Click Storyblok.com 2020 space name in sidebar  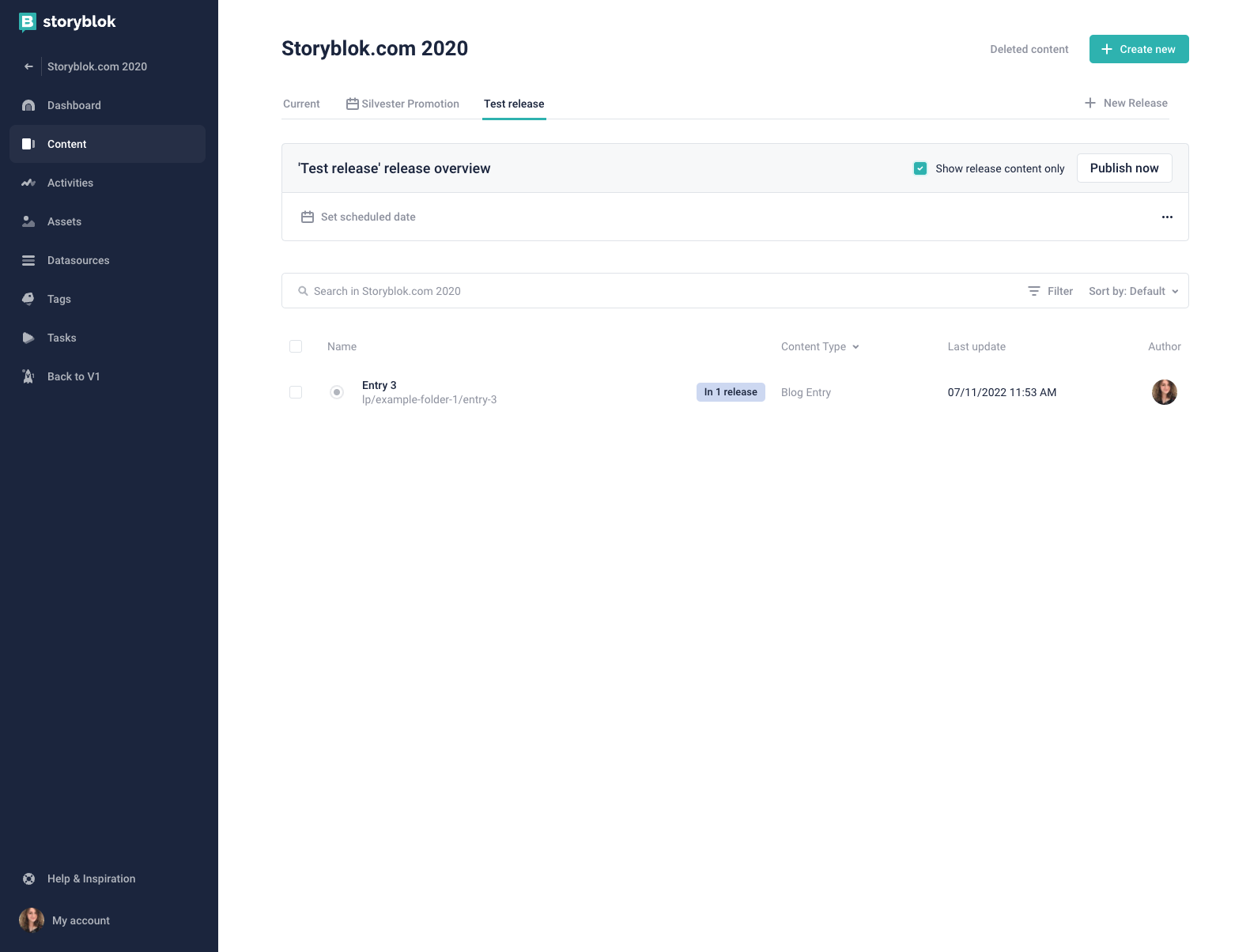click(x=97, y=66)
